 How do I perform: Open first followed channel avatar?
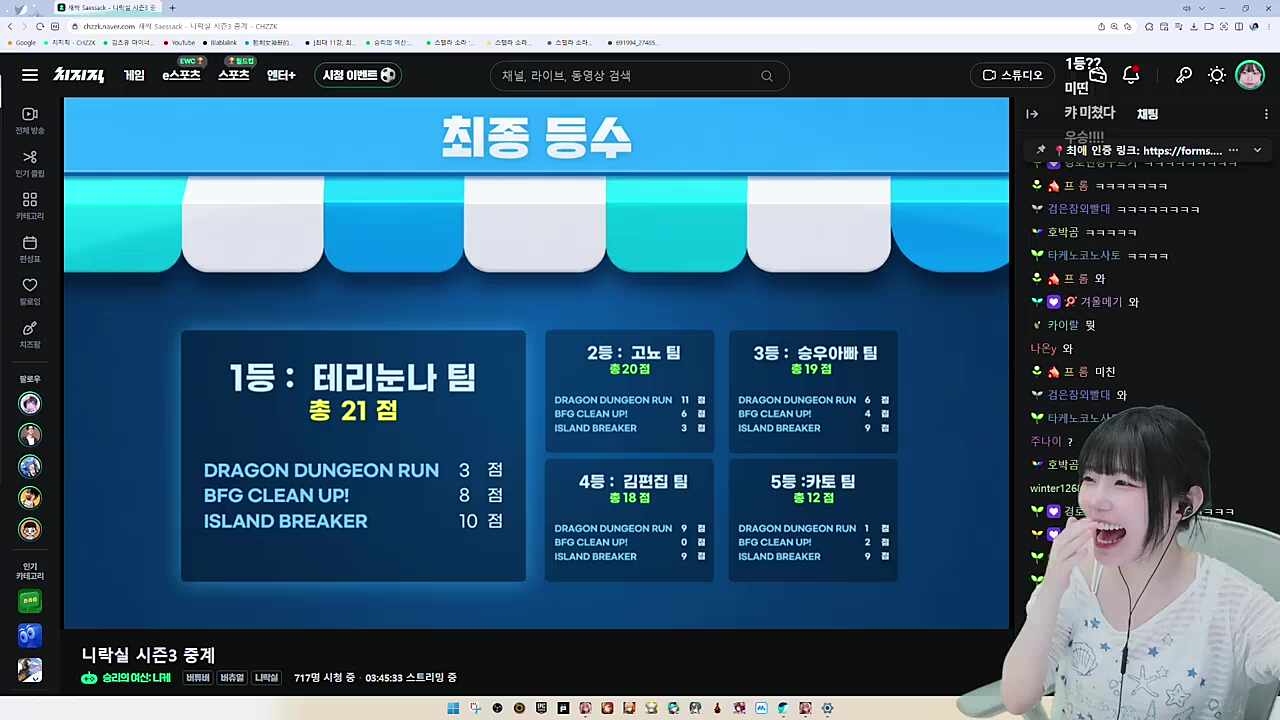(x=30, y=403)
